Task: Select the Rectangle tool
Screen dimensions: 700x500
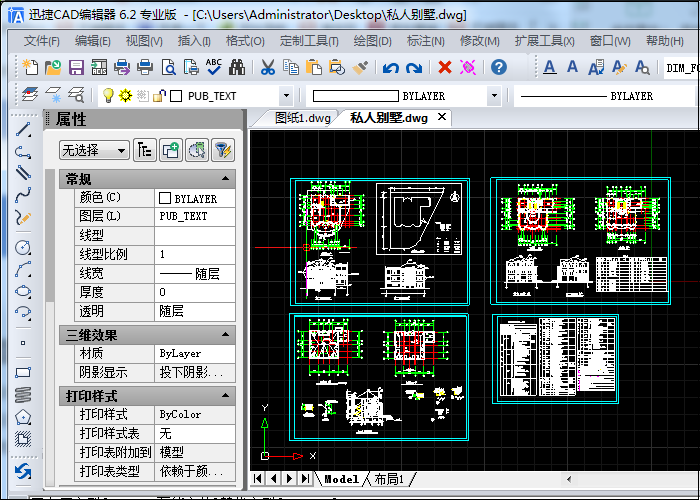Action: [x=23, y=372]
